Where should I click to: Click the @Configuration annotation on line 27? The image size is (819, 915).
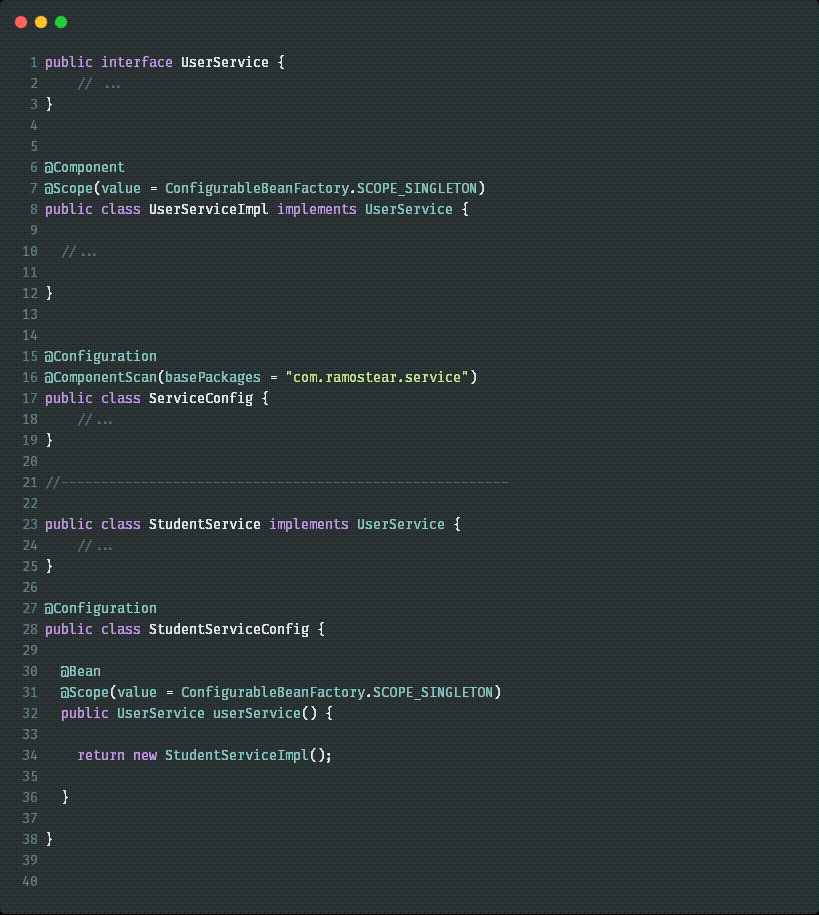(100, 609)
